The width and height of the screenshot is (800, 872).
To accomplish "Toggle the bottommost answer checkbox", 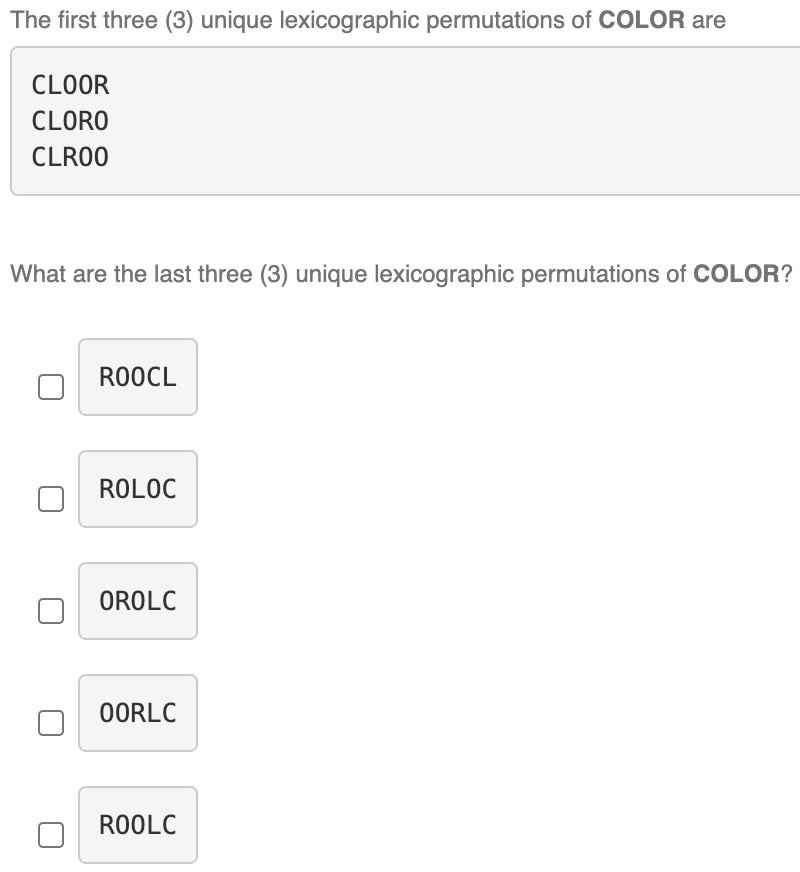I will click(51, 833).
